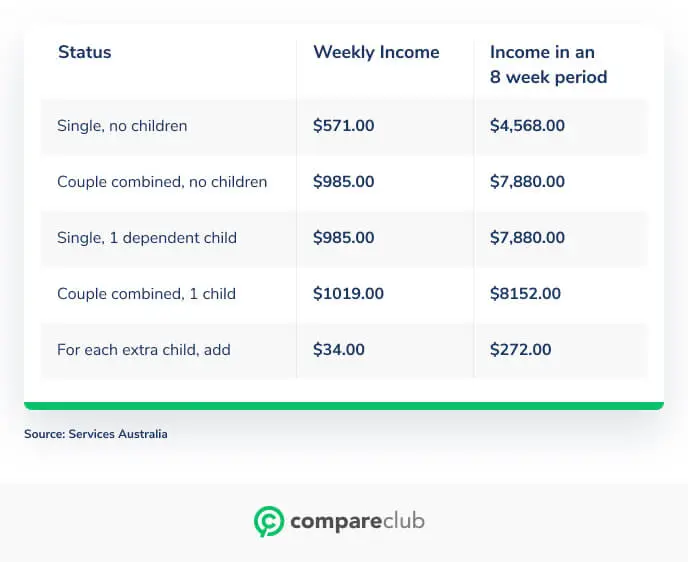Click the $8152.00 eight week value
Image resolution: width=688 pixels, height=562 pixels.
point(525,294)
